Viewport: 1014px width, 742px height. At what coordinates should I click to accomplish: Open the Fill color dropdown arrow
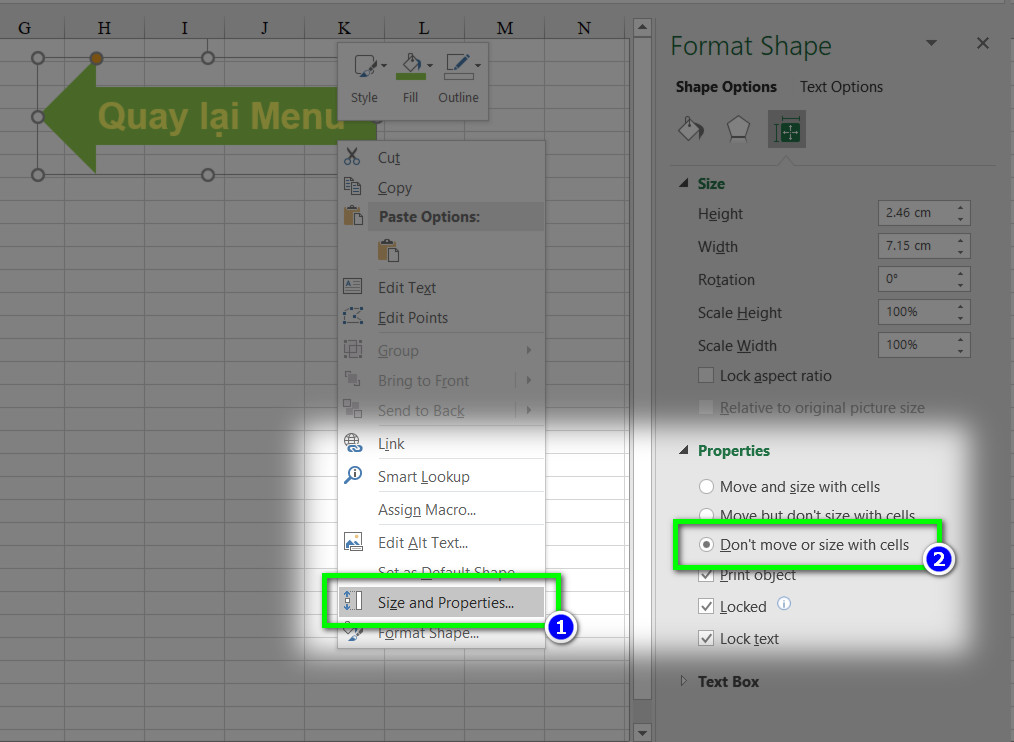point(430,66)
